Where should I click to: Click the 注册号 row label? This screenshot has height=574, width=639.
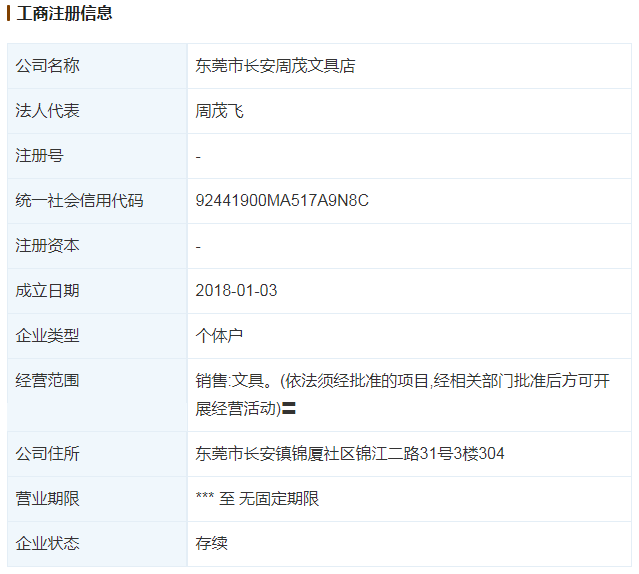[x=39, y=156]
